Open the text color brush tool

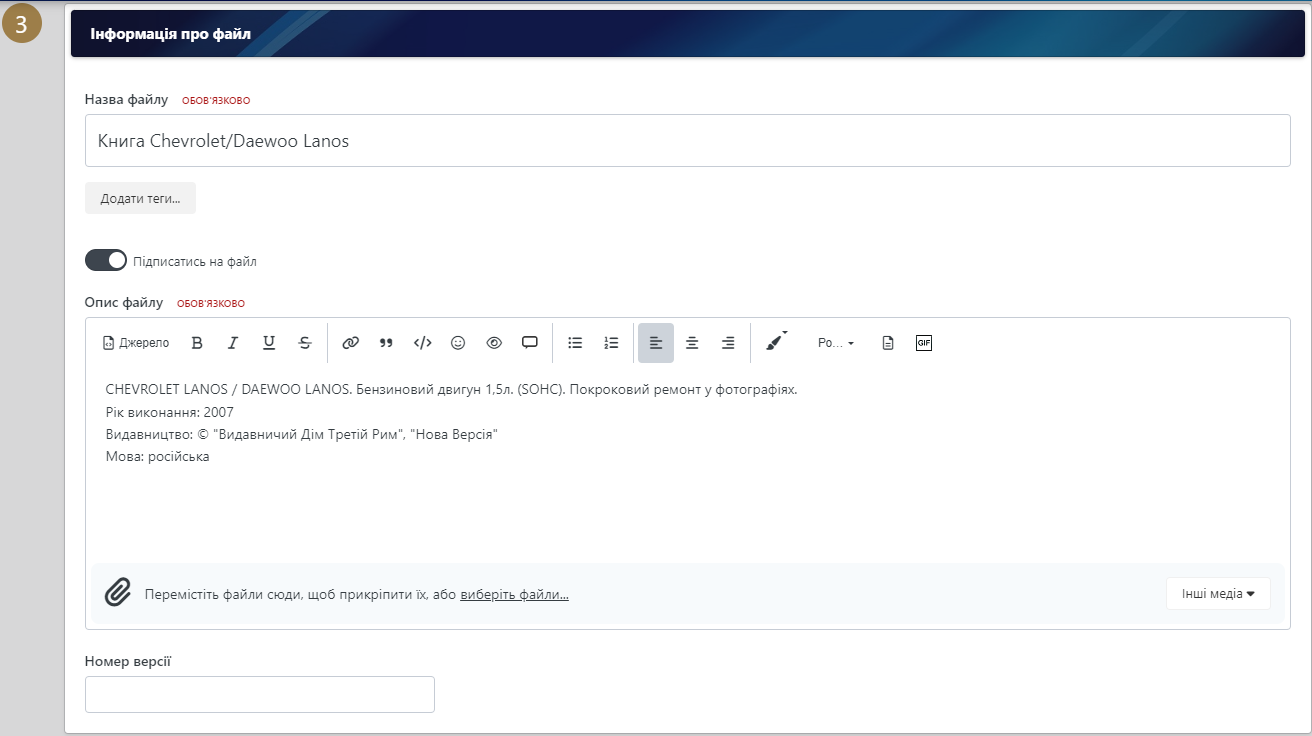pyautogui.click(x=776, y=342)
